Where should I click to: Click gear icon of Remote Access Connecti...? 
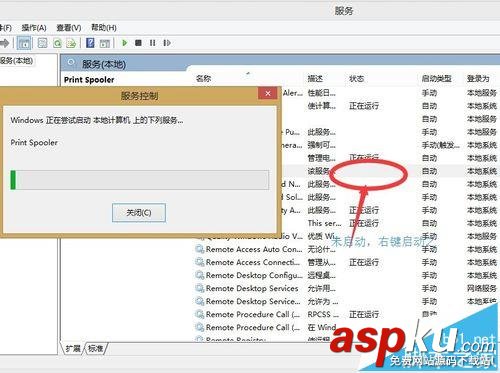(200, 262)
